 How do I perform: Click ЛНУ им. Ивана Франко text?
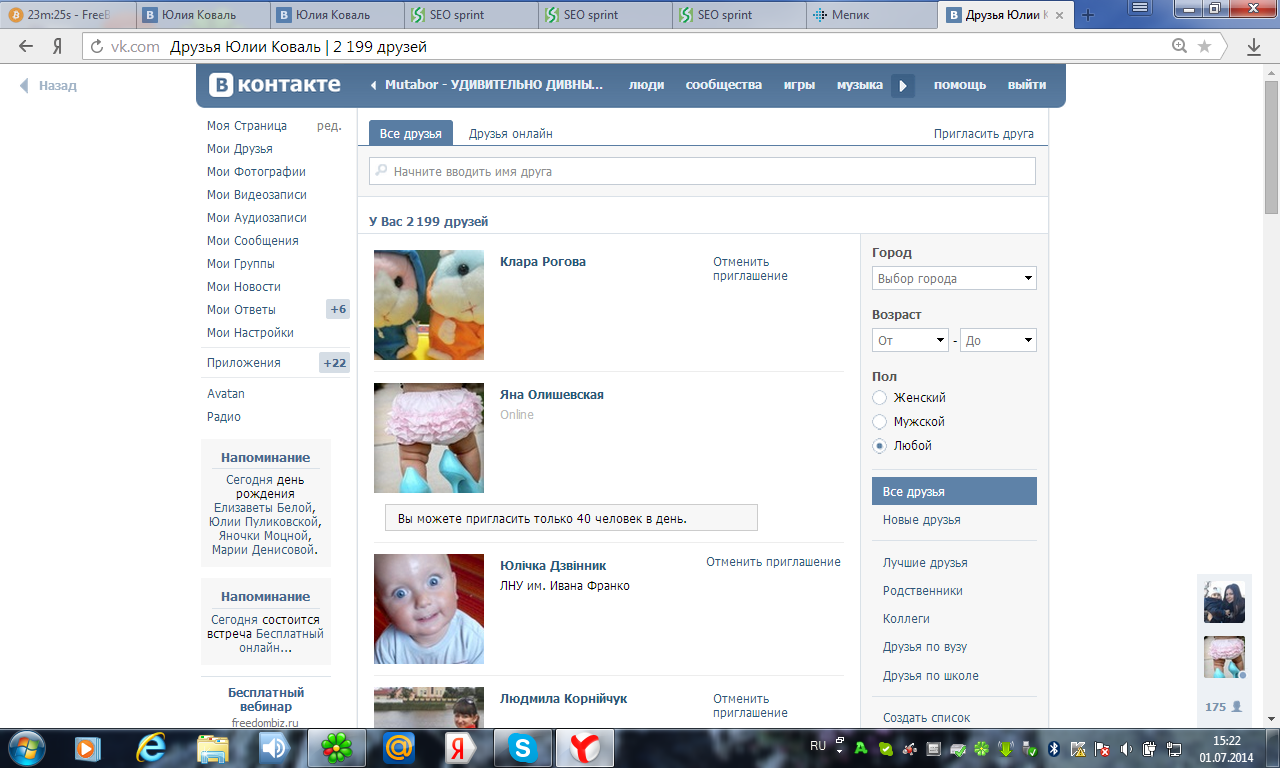pyautogui.click(x=565, y=585)
